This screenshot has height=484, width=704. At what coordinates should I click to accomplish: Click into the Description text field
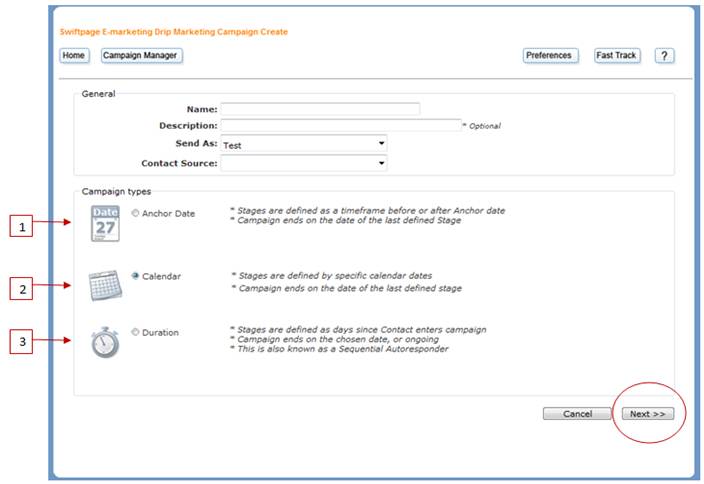pos(340,125)
